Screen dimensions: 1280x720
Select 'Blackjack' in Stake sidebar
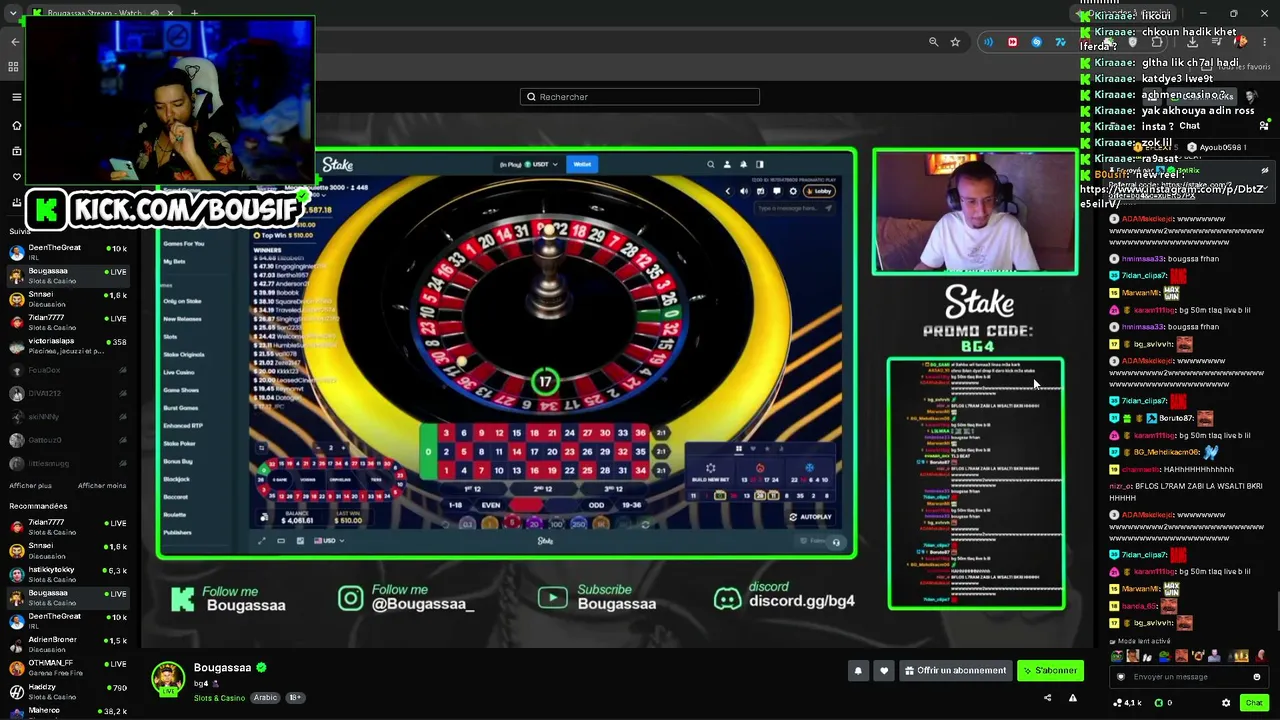click(177, 479)
